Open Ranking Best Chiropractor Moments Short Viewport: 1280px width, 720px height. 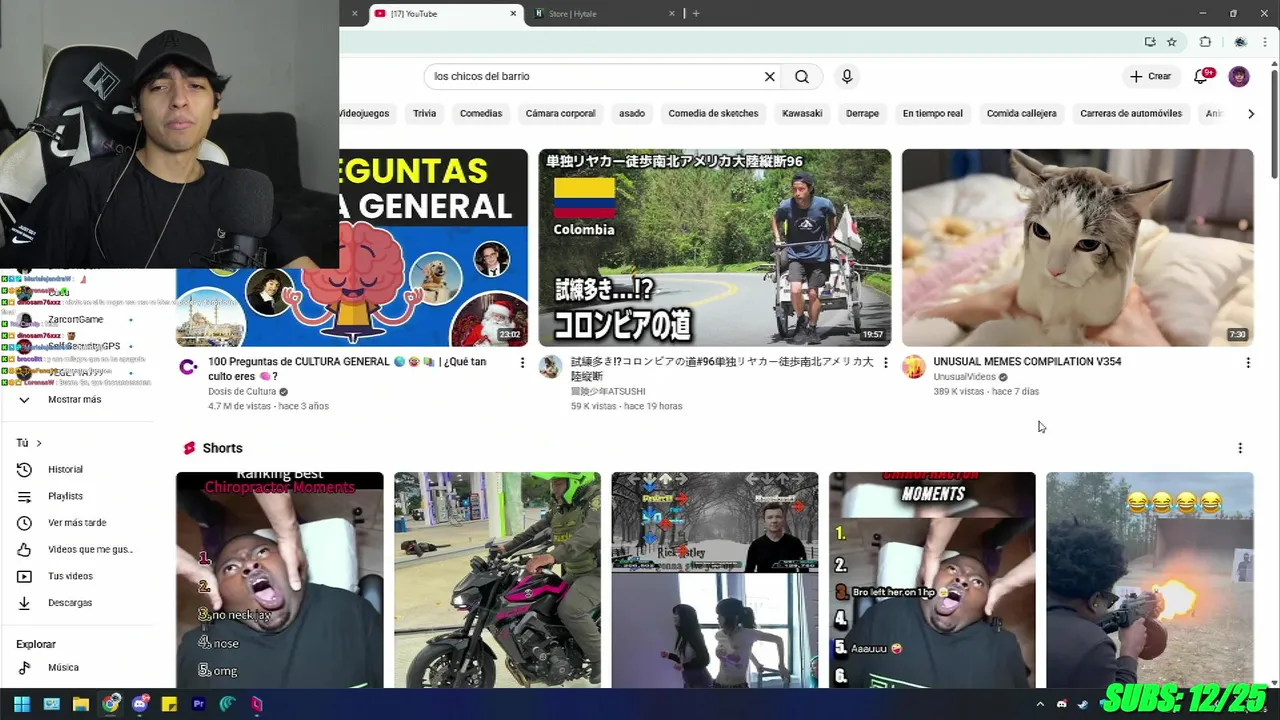tap(279, 580)
